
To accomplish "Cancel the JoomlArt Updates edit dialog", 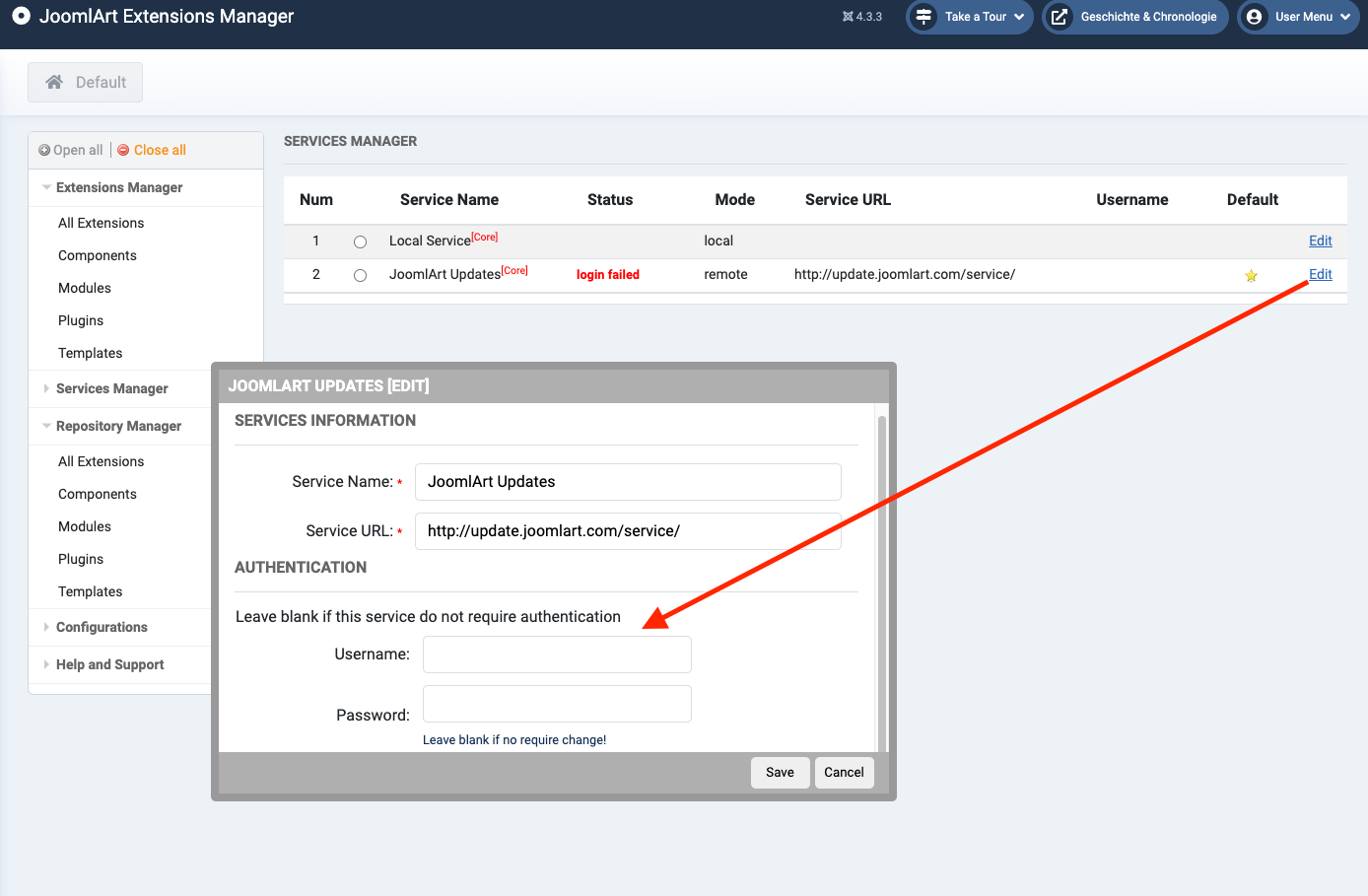I will (844, 773).
